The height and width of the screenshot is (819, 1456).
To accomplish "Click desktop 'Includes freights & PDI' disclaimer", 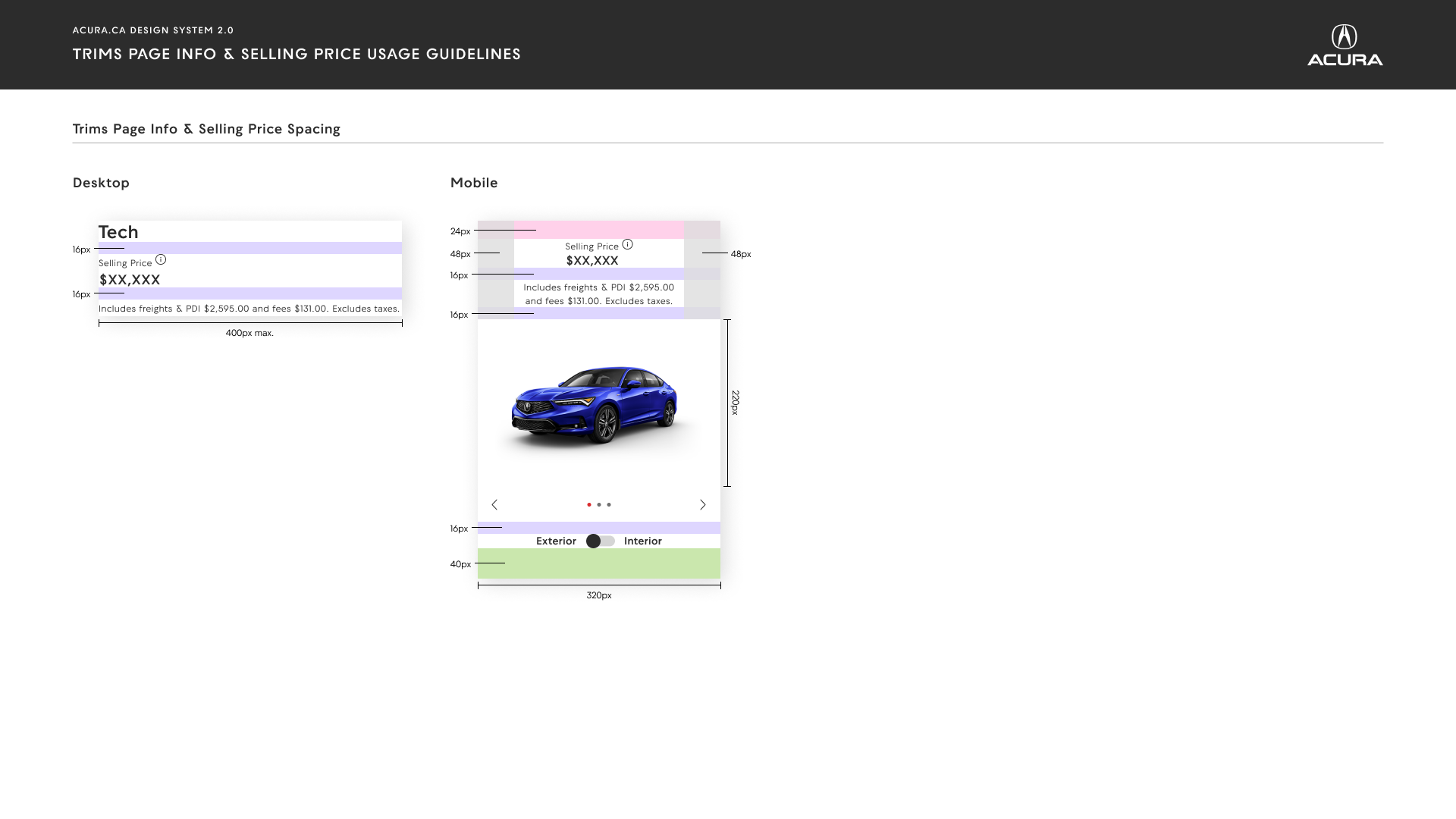I will coord(249,309).
